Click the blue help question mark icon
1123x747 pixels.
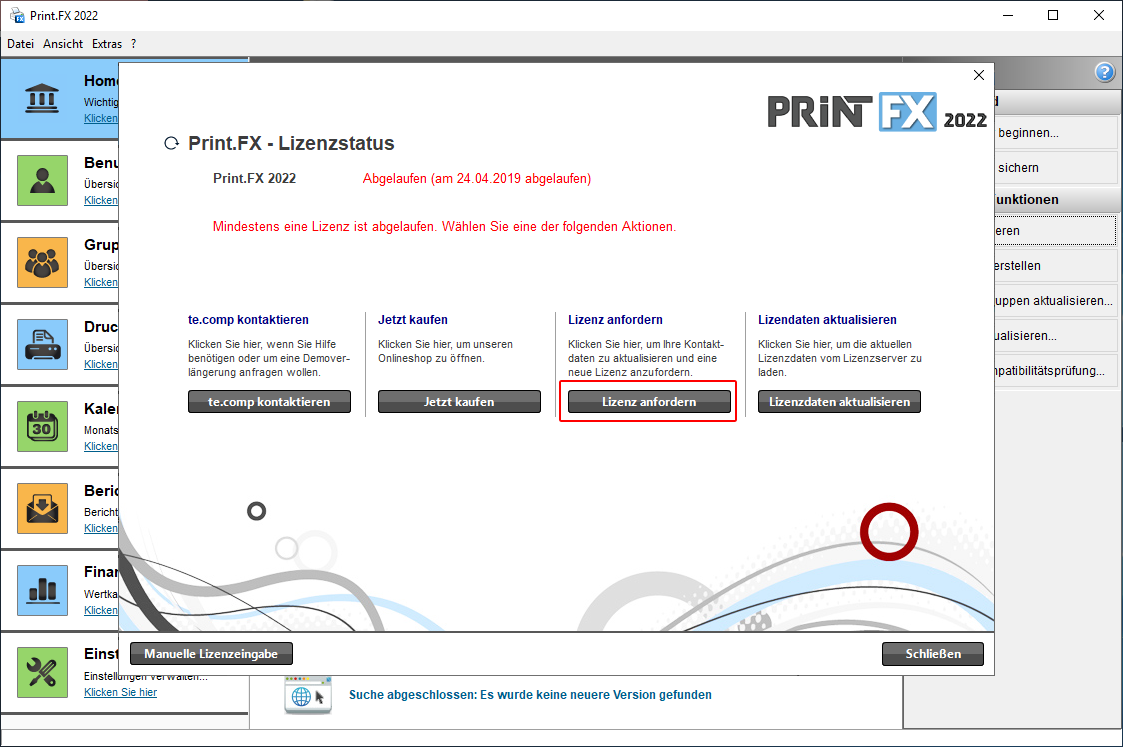tap(1104, 72)
